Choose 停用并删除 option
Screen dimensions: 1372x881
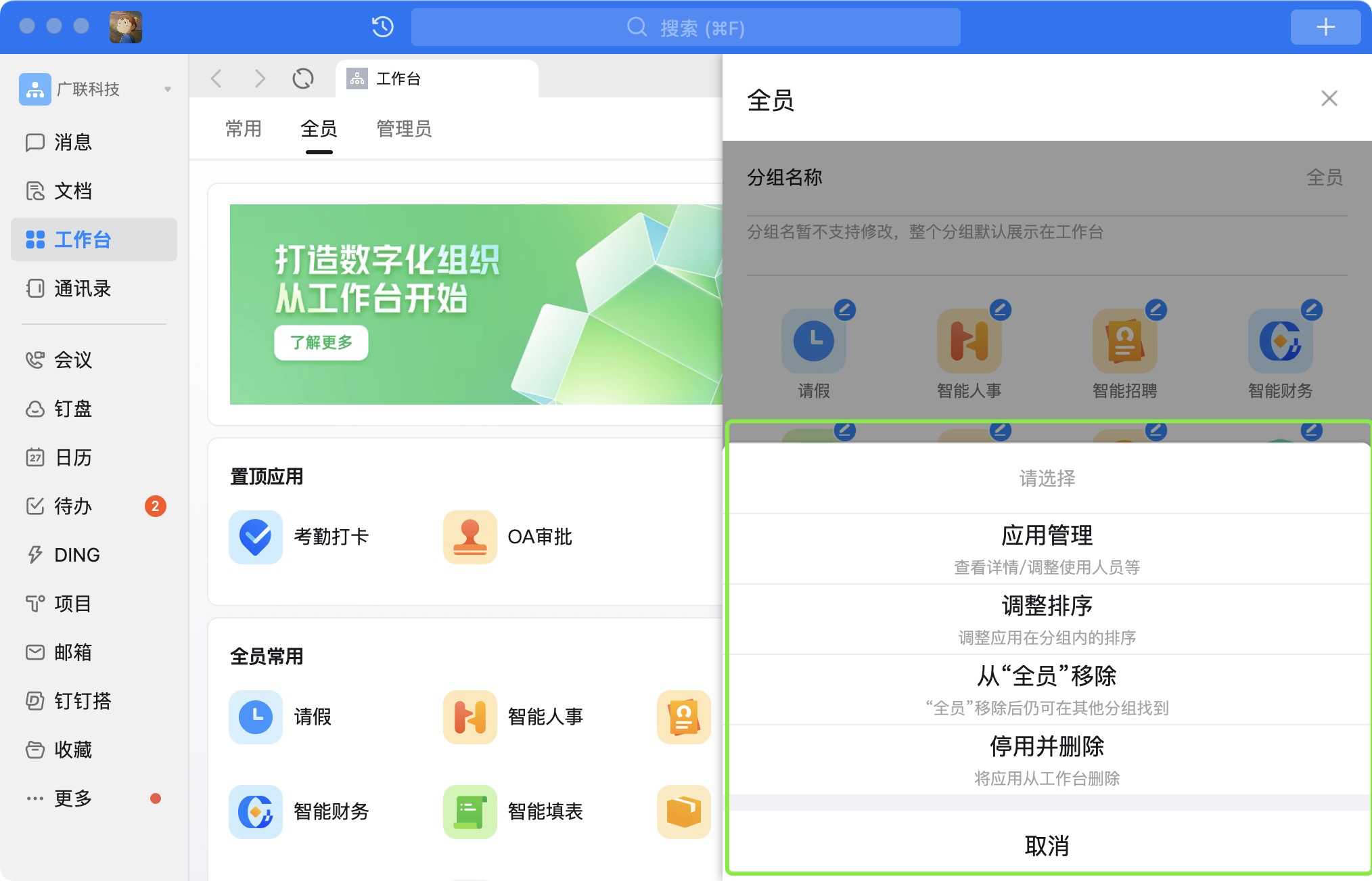pyautogui.click(x=1047, y=760)
